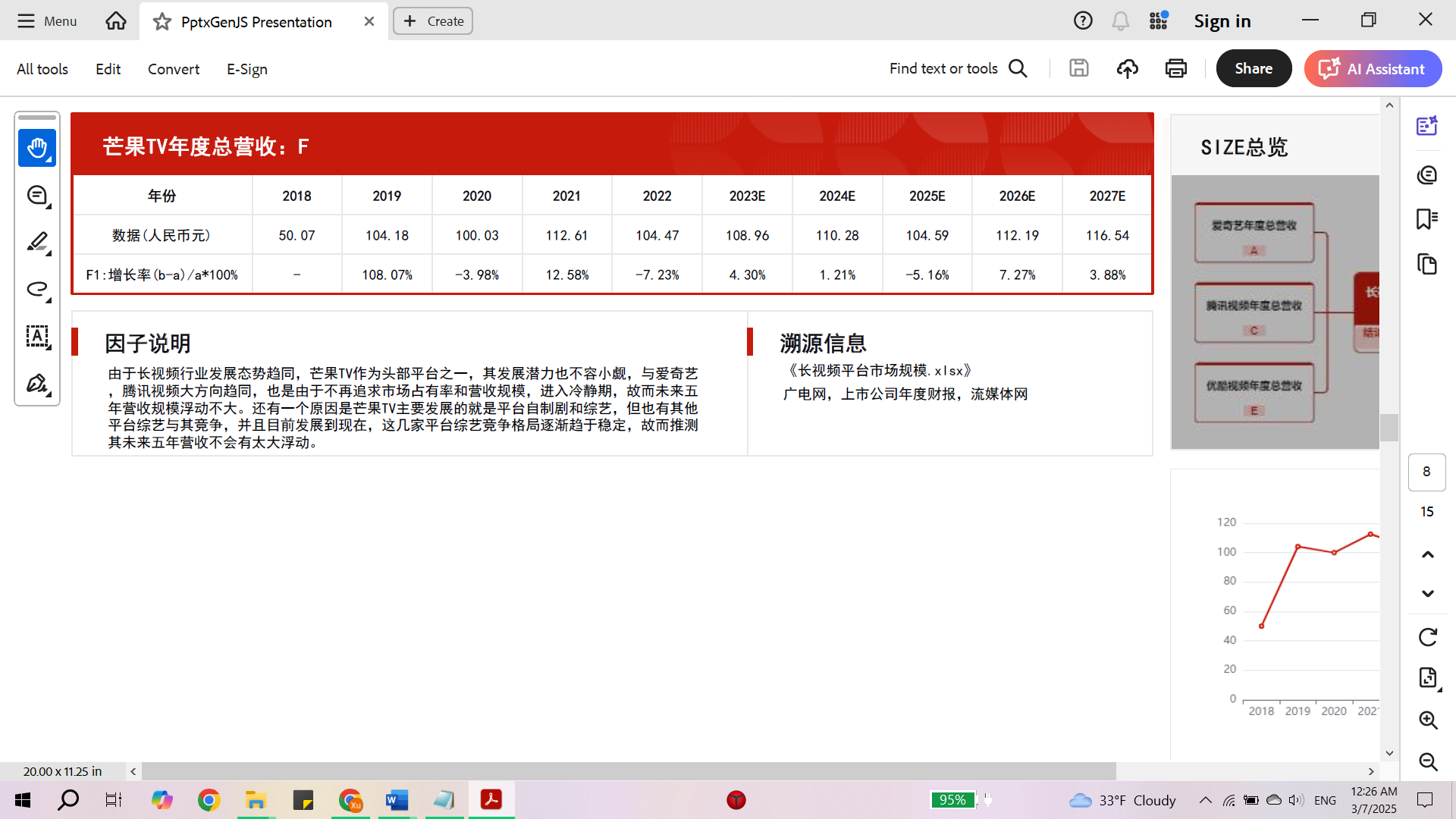
Task: Open the notifications bell icon
Action: (1120, 20)
